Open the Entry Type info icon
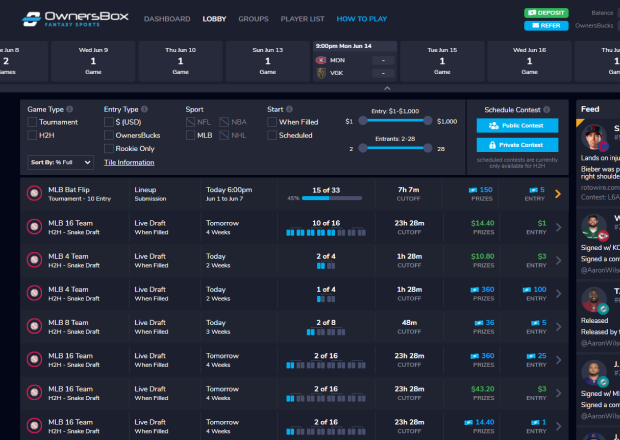The width and height of the screenshot is (620, 440). 144,109
